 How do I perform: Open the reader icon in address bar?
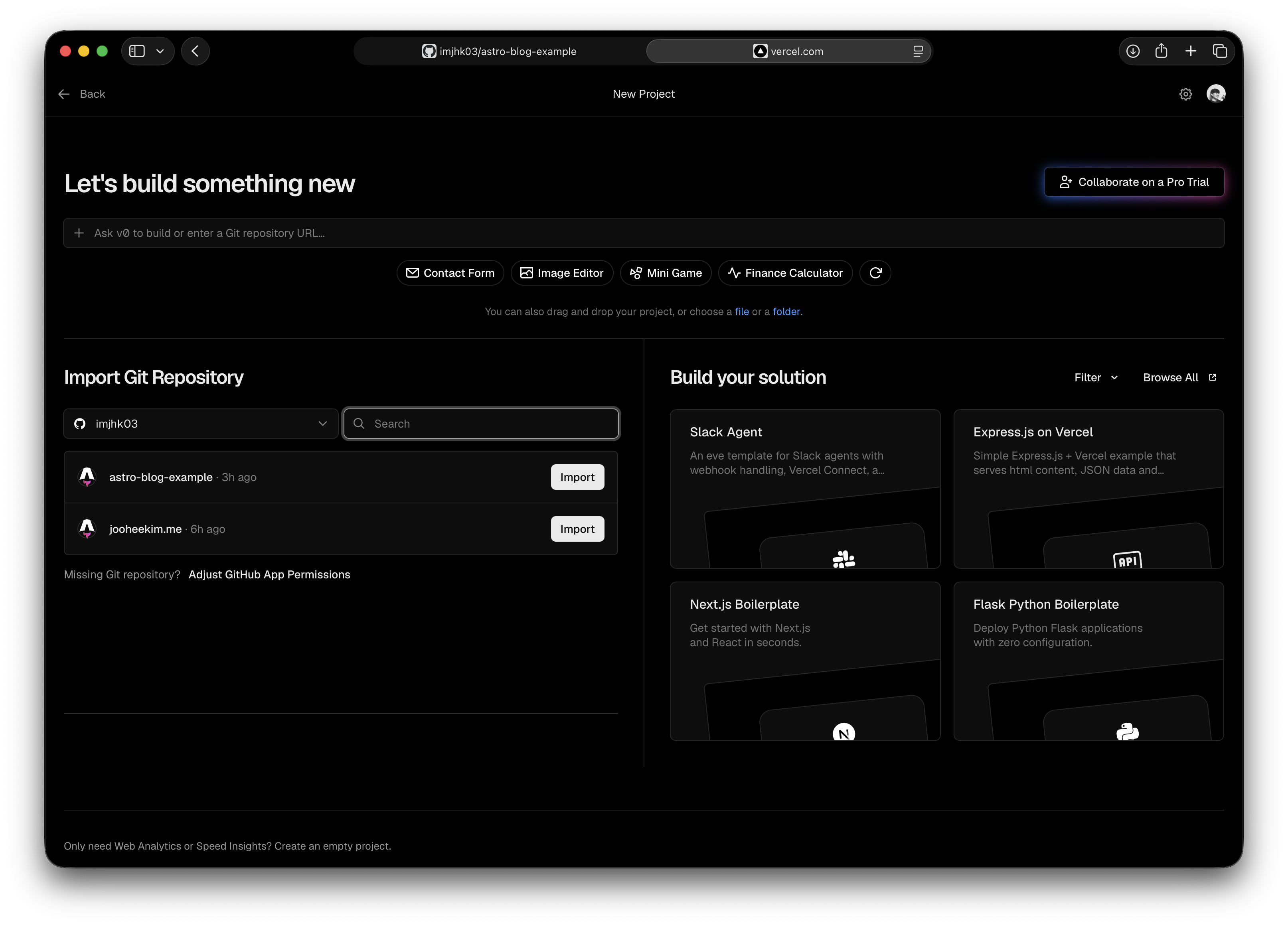(918, 51)
